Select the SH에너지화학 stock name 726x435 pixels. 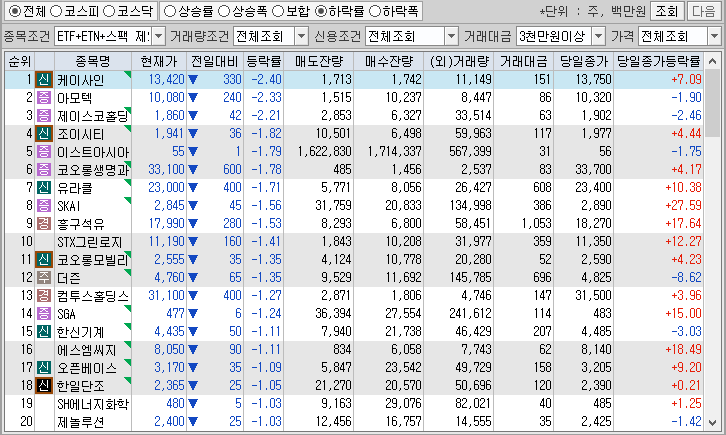(93, 404)
